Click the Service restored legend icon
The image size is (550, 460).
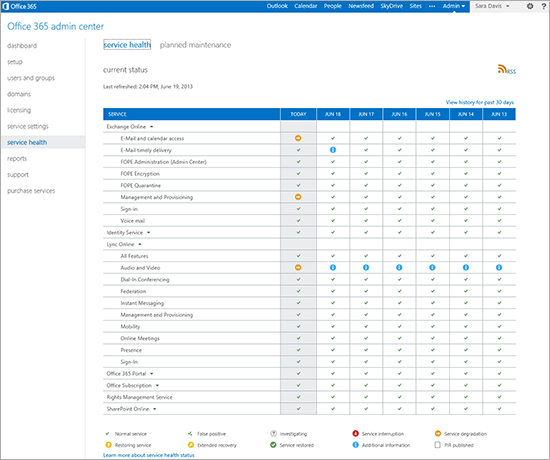click(273, 445)
